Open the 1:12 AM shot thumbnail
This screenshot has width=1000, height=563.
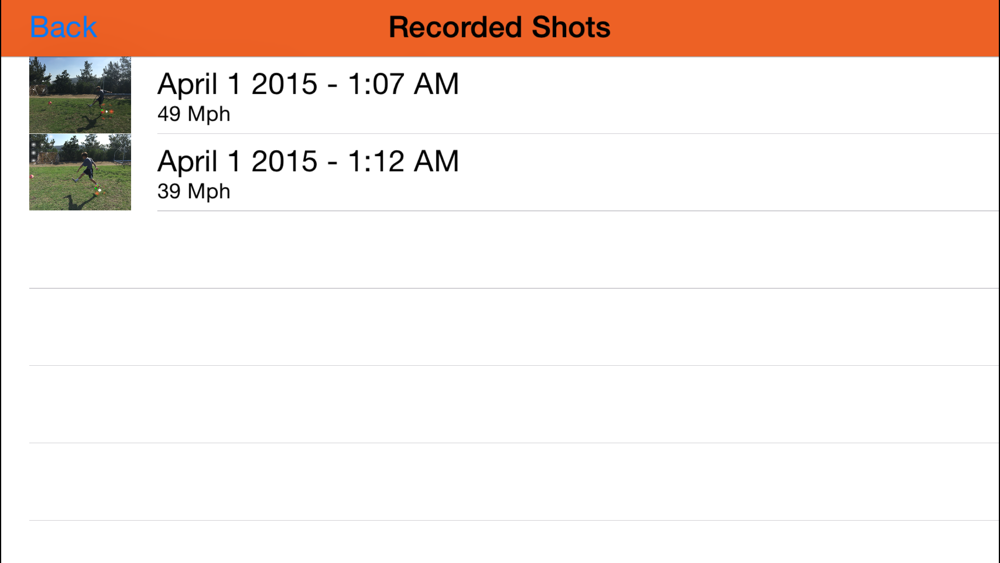[80, 172]
